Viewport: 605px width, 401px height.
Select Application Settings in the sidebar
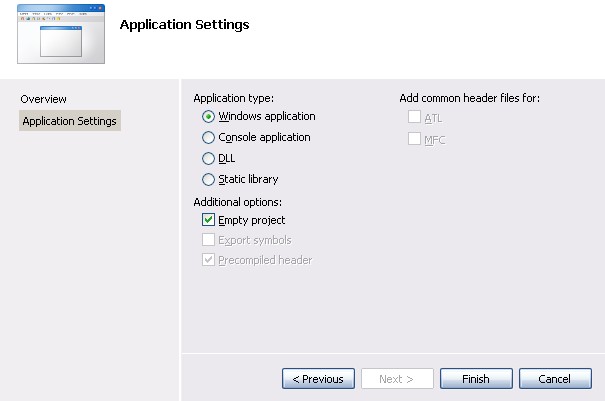coord(70,121)
